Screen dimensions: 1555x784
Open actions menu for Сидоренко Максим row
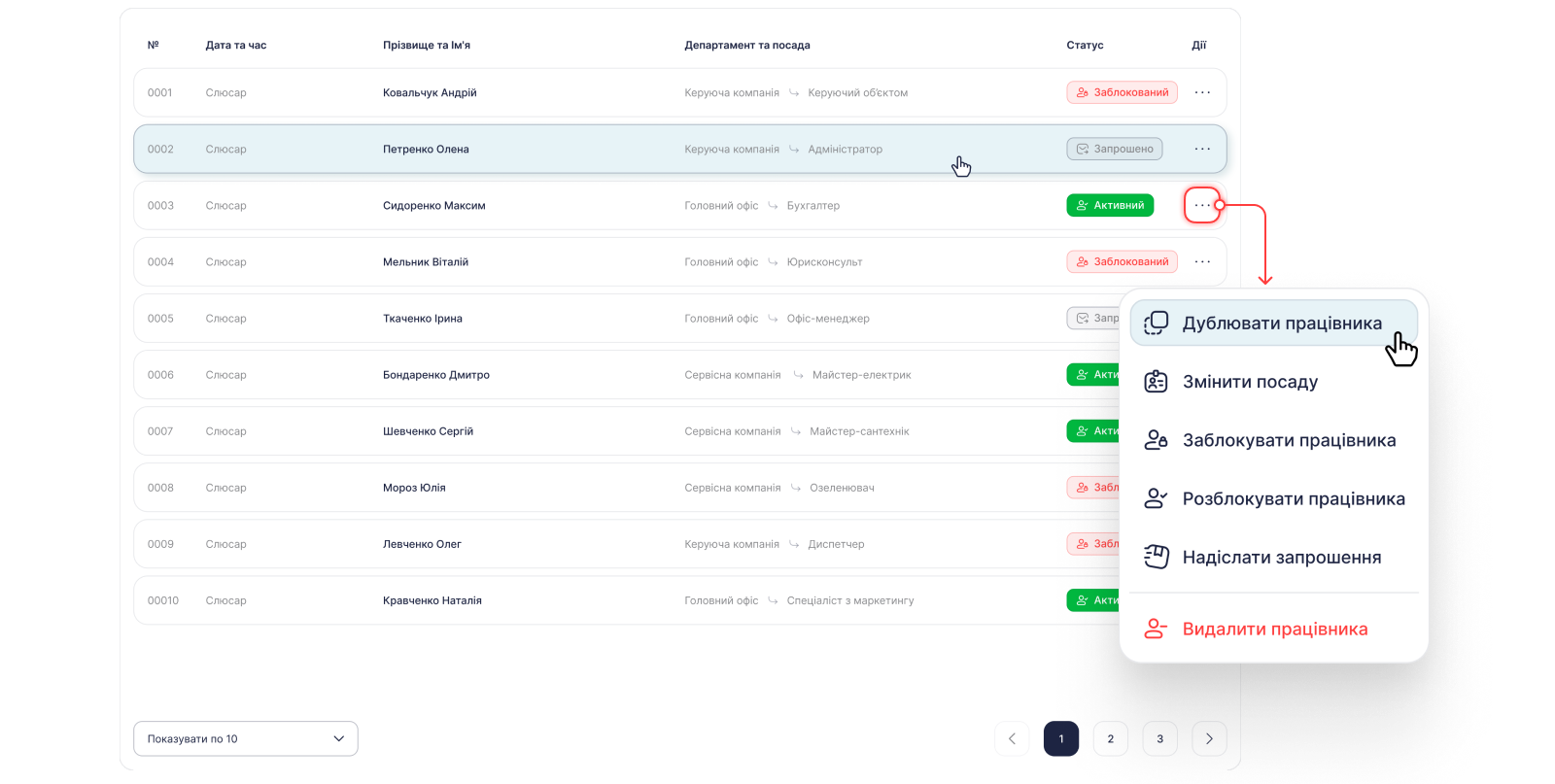(x=1202, y=205)
